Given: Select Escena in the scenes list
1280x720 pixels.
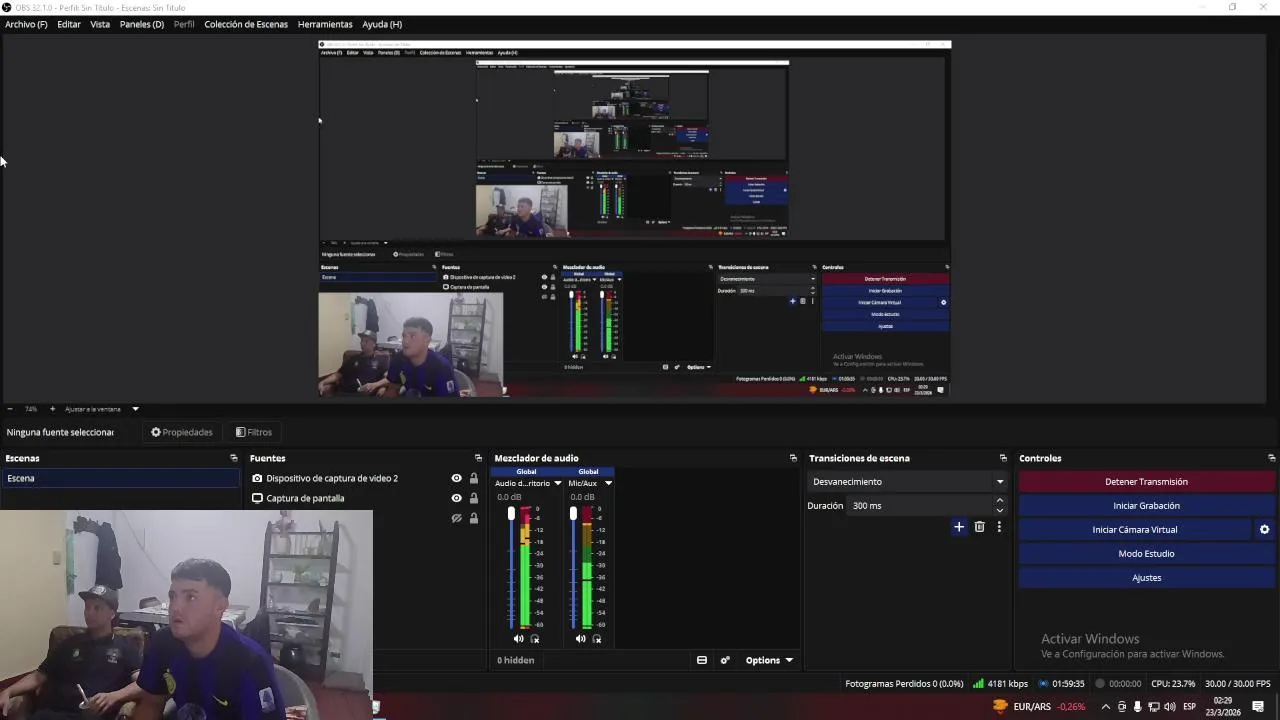Looking at the screenshot, I should (120, 478).
